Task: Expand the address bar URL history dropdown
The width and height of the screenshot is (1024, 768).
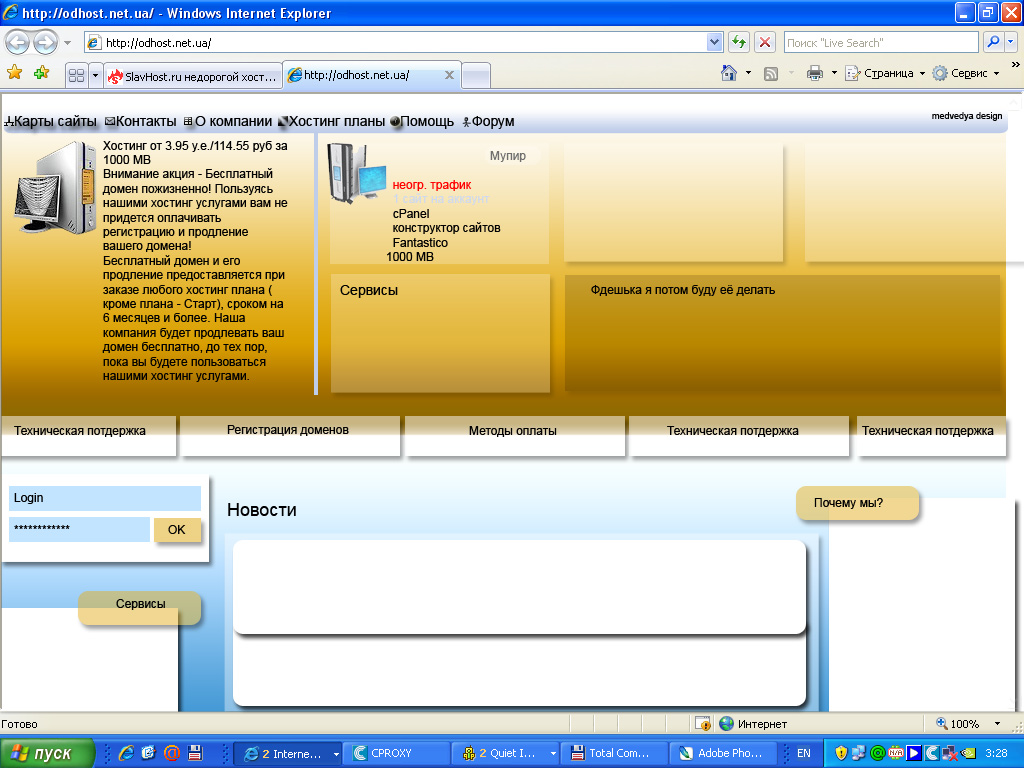Action: pos(714,43)
